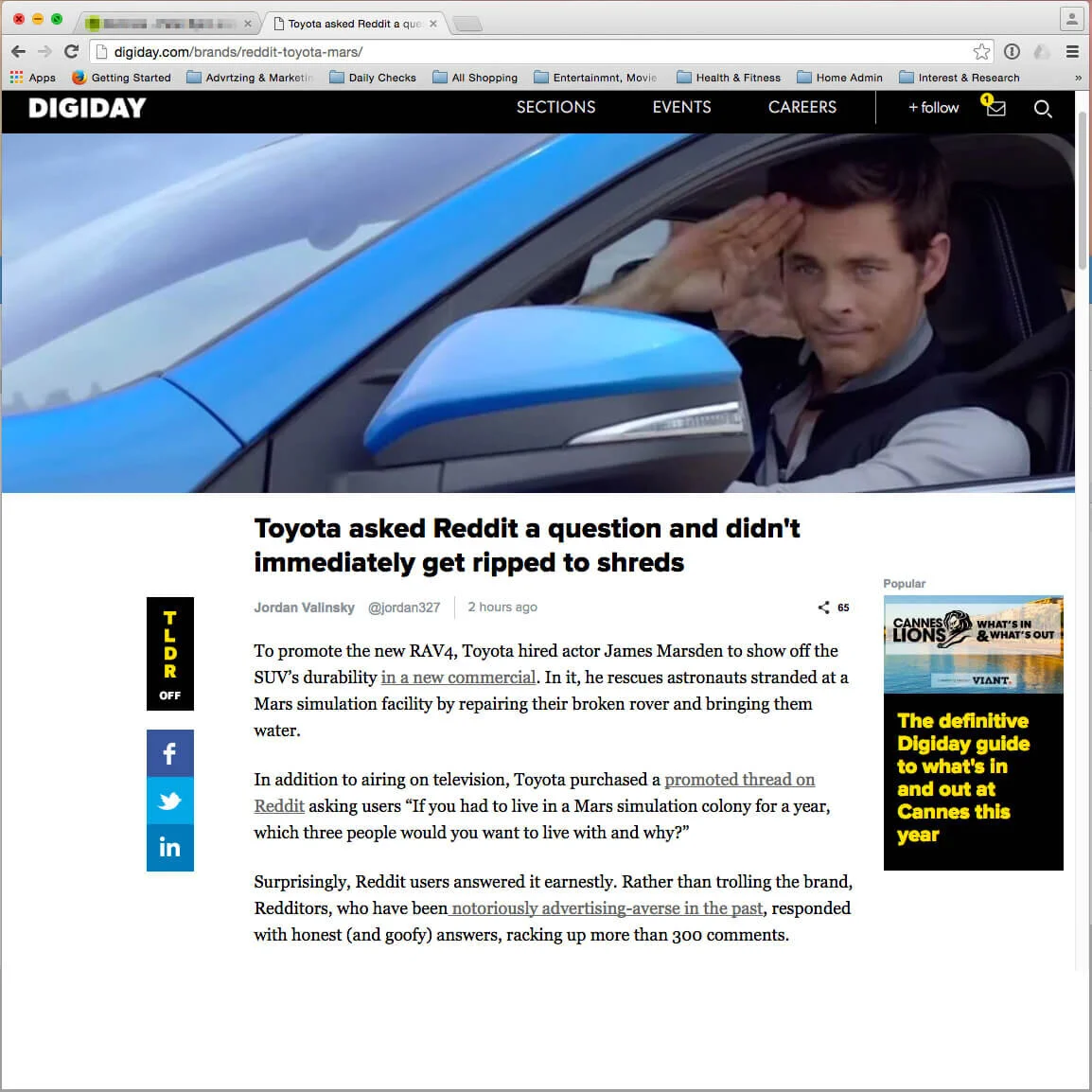Open the Chrome hamburger menu

pyautogui.click(x=1072, y=51)
